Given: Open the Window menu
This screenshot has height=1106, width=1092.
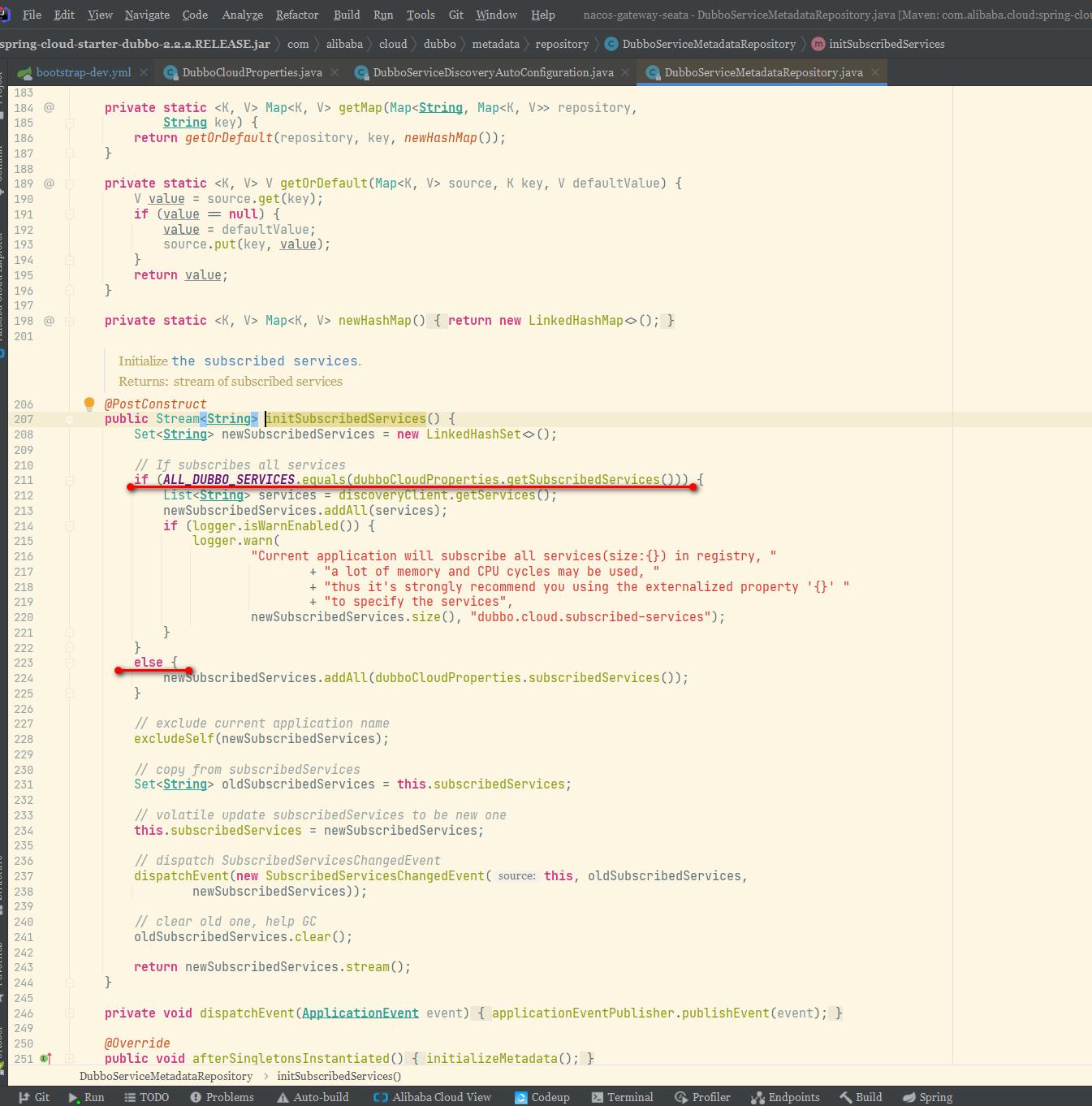Looking at the screenshot, I should (496, 15).
